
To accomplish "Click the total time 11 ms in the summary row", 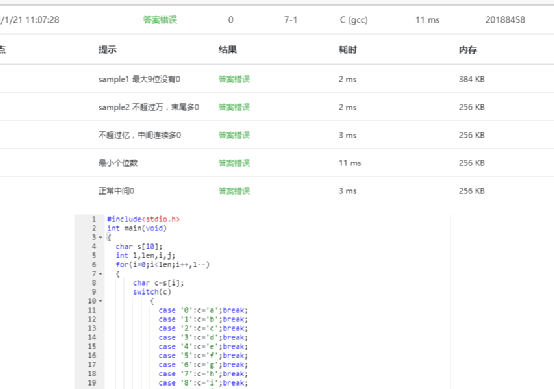I will (428, 20).
